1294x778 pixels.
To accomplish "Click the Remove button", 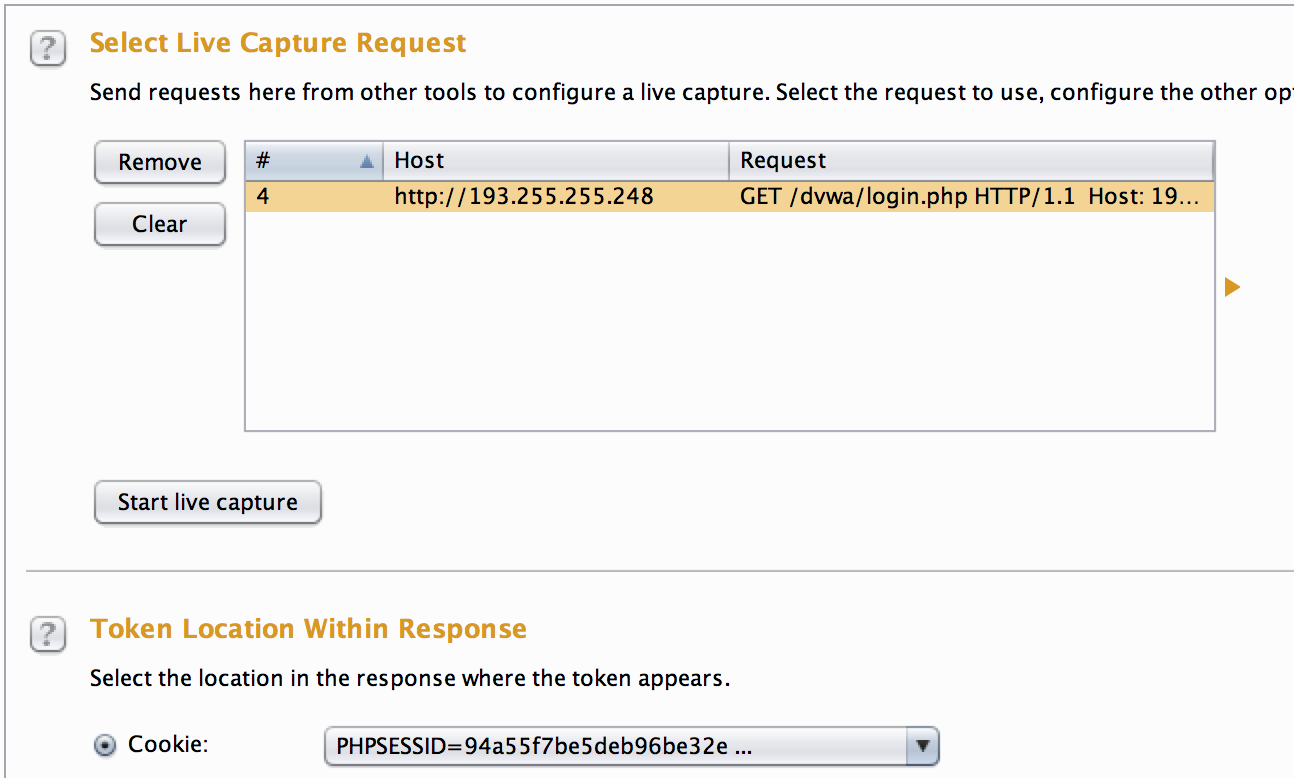I will [160, 162].
